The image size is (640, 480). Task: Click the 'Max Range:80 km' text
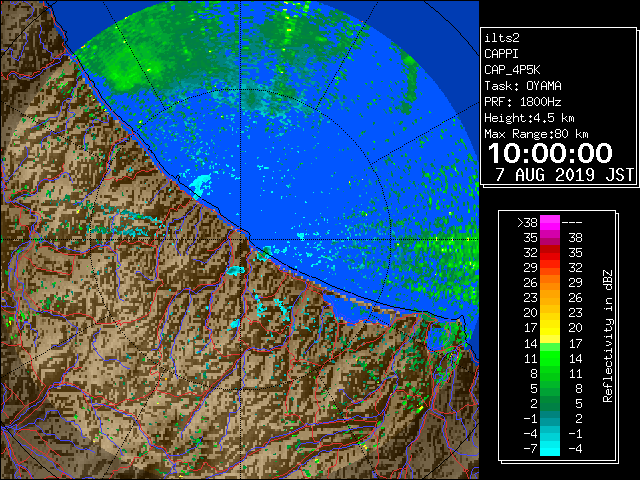pos(536,134)
